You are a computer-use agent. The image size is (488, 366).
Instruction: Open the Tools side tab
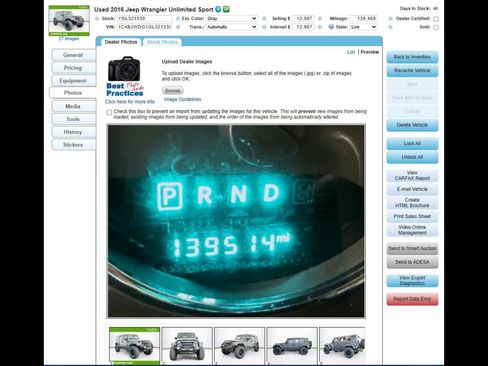(x=73, y=119)
